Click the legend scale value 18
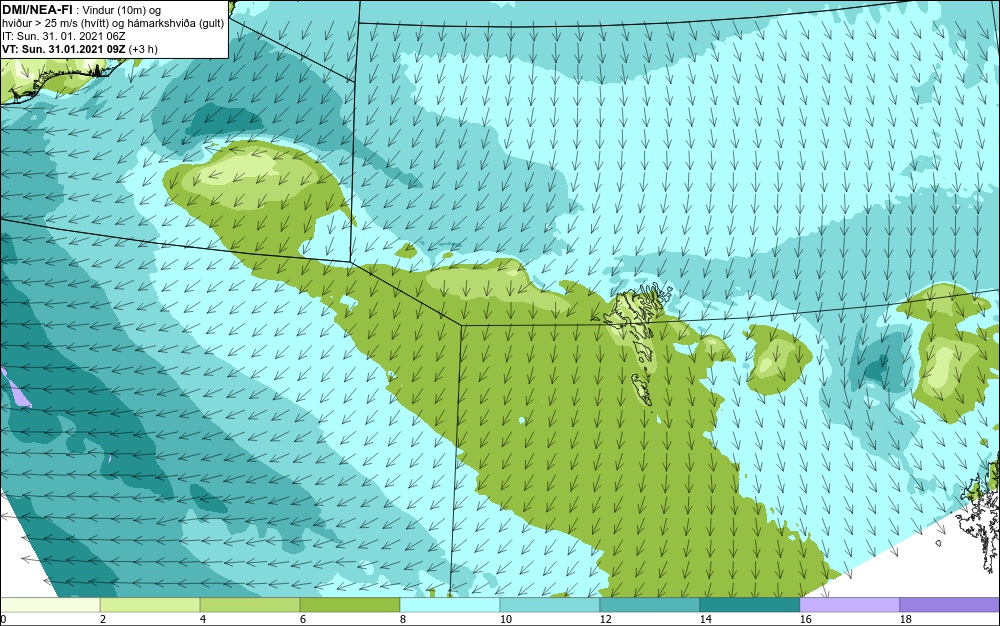Viewport: 1000px width, 626px height. [906, 619]
